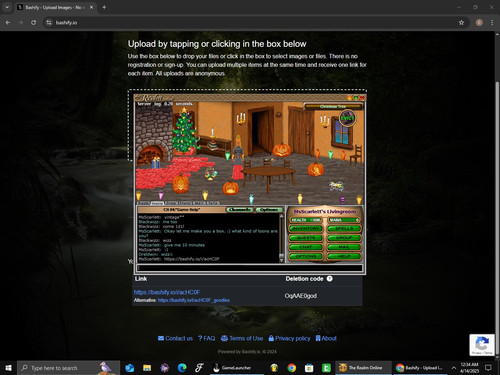Open the Chrome taskbar icon
Viewport: 500px width, 375px height.
292,368
